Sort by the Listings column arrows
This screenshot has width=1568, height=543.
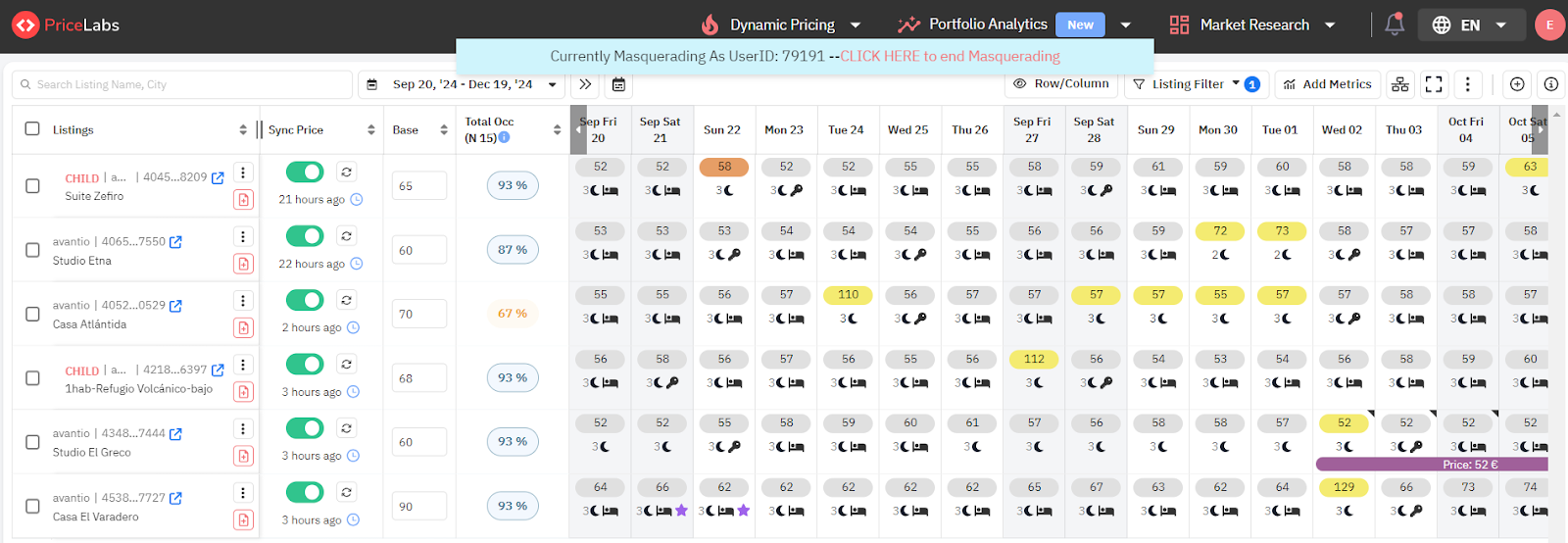[243, 129]
